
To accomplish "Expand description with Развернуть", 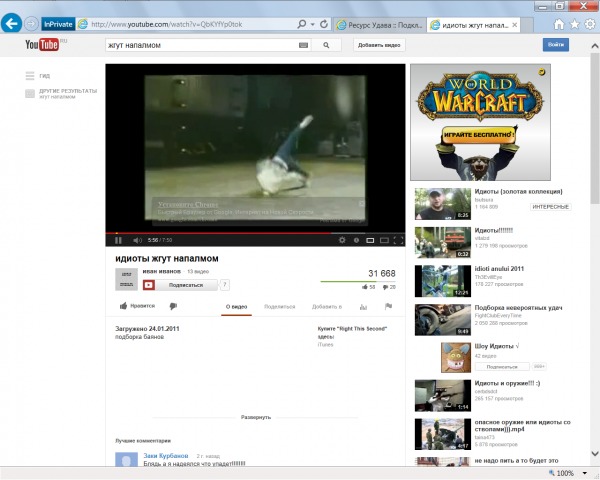I will [256, 417].
